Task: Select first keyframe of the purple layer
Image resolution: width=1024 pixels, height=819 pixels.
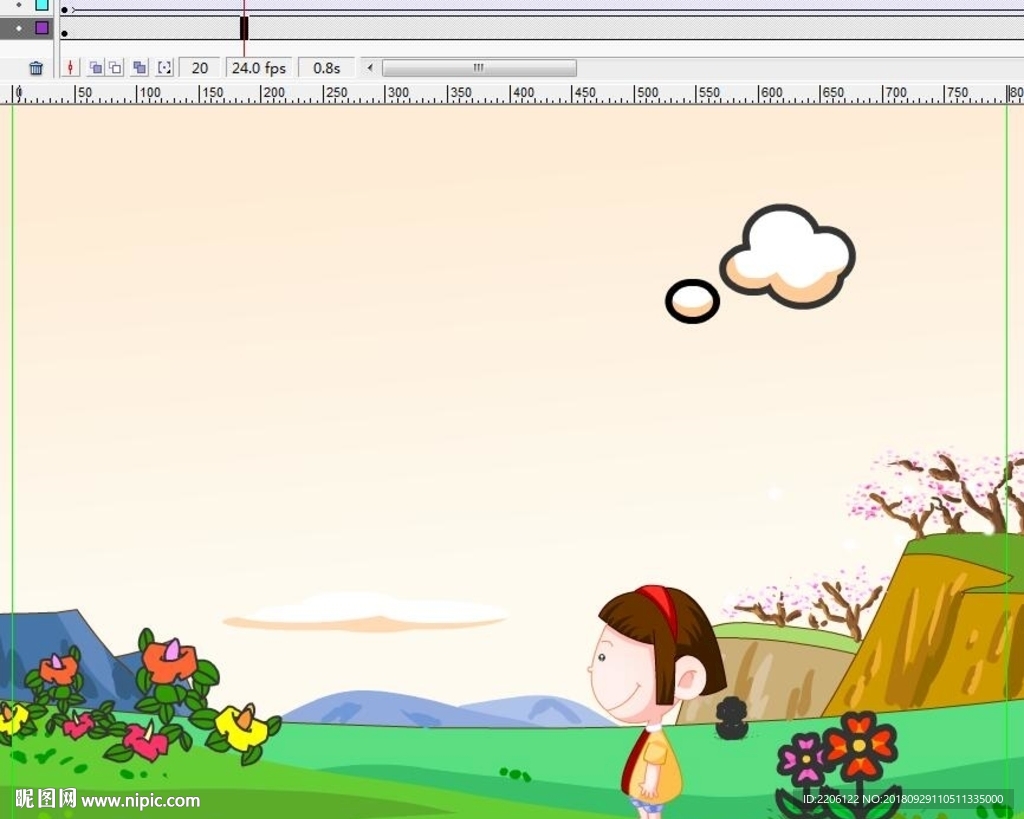Action: click(x=65, y=33)
